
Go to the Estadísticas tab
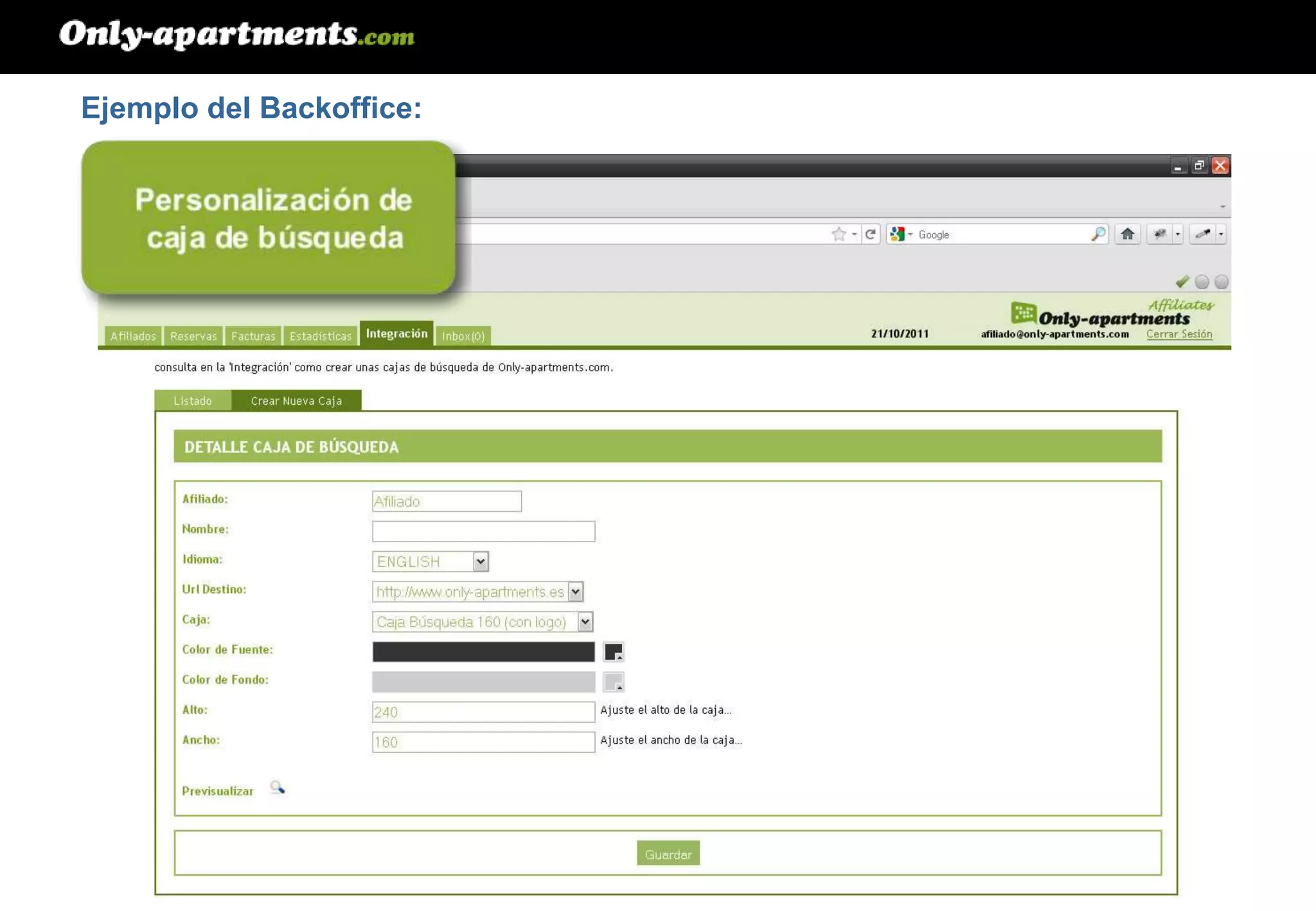(x=321, y=336)
